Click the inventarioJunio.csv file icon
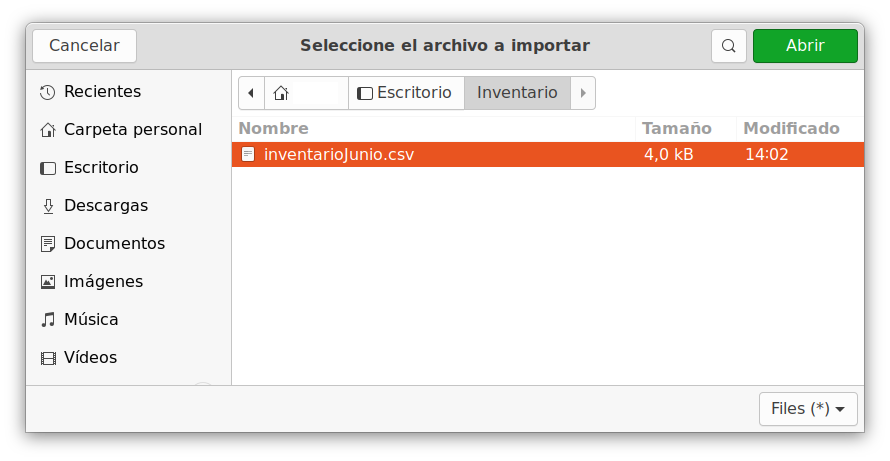The image size is (890, 461). 248,154
